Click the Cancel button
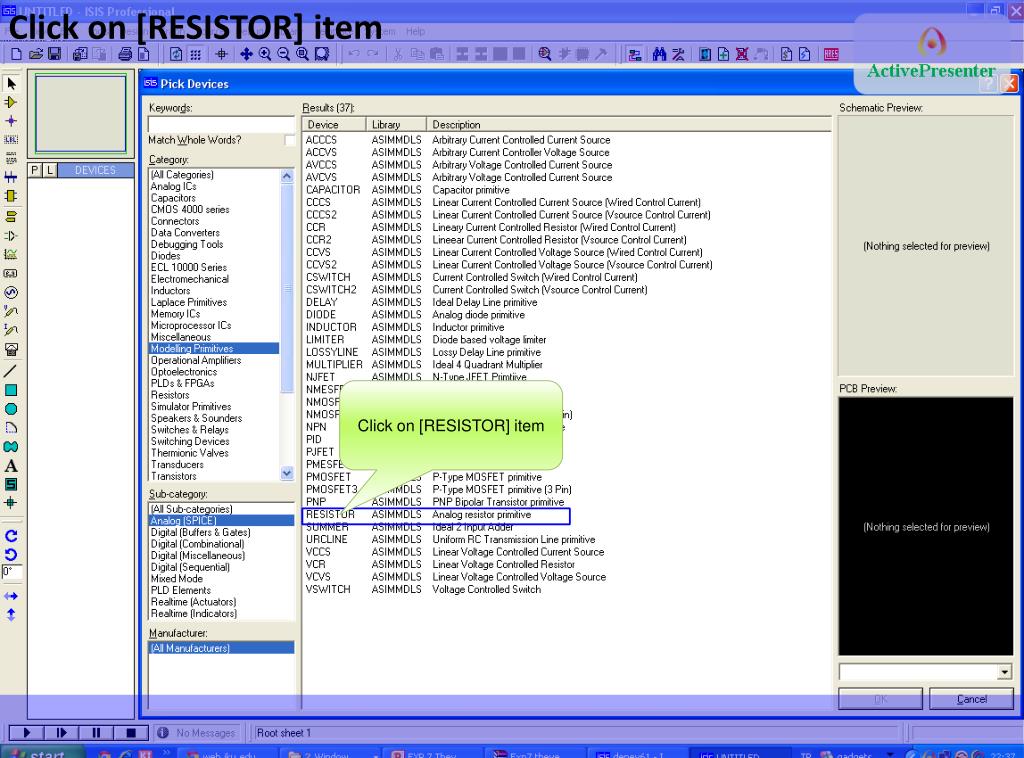The image size is (1024, 758). tap(971, 699)
